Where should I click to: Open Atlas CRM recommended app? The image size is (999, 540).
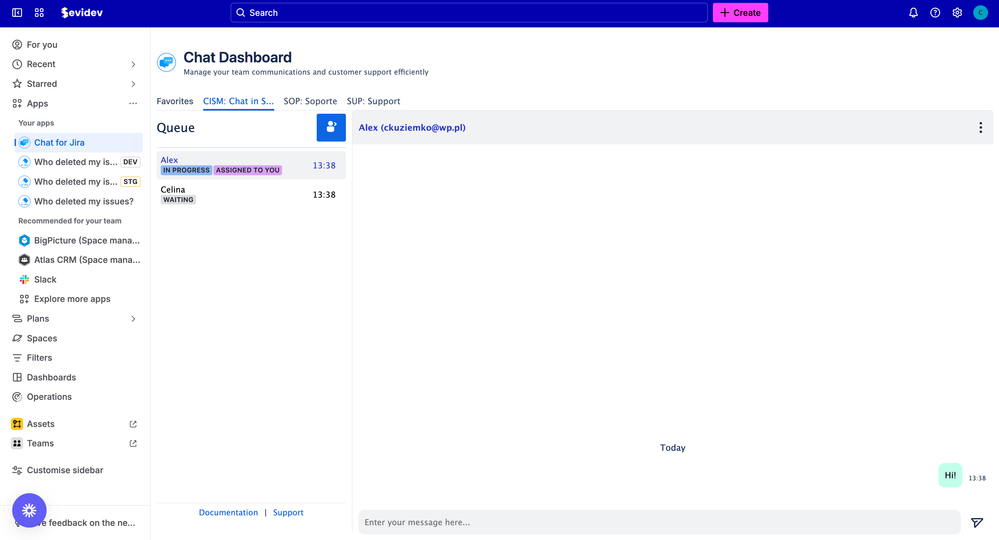(78, 260)
